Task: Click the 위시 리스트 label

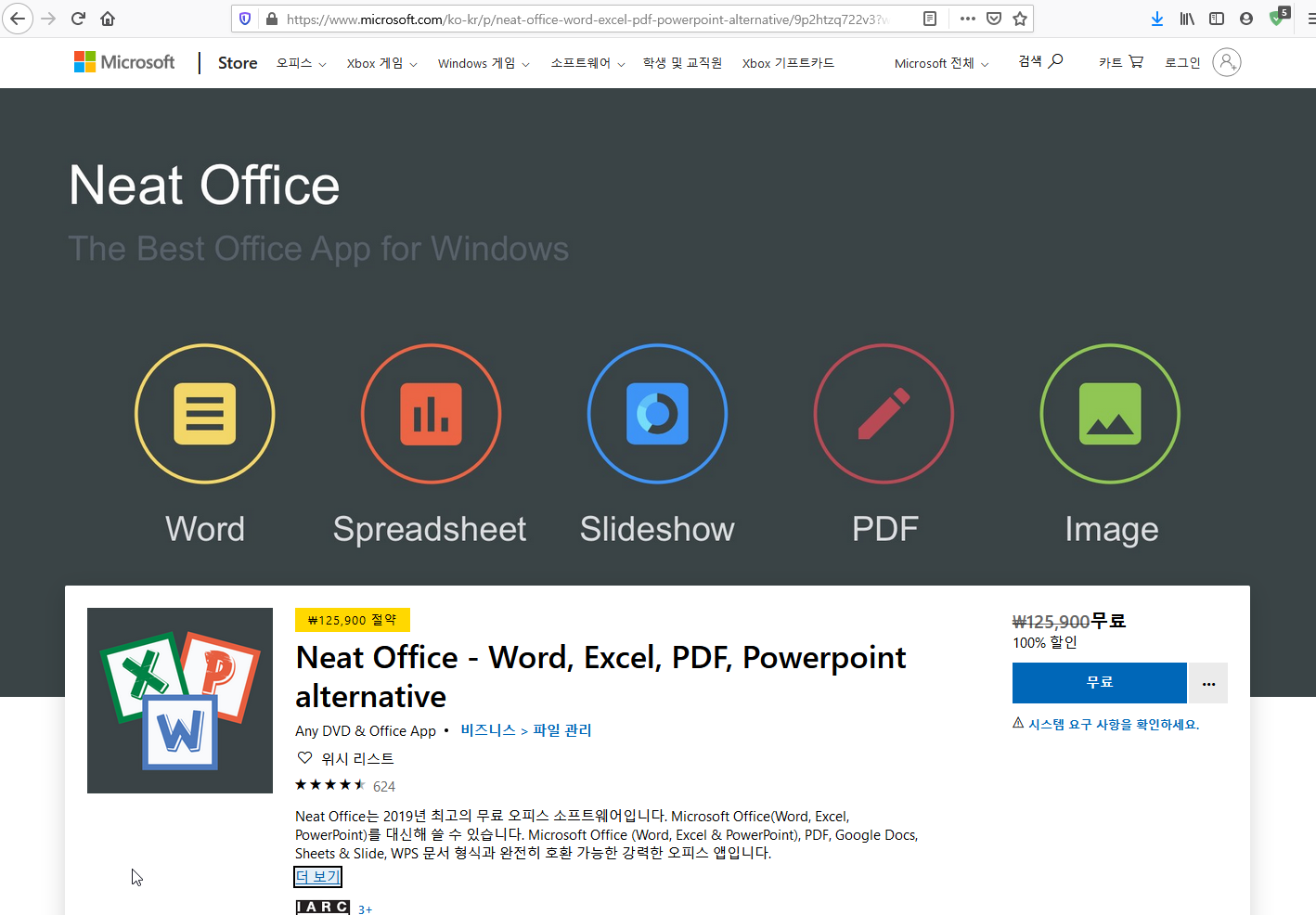Action: coord(357,758)
